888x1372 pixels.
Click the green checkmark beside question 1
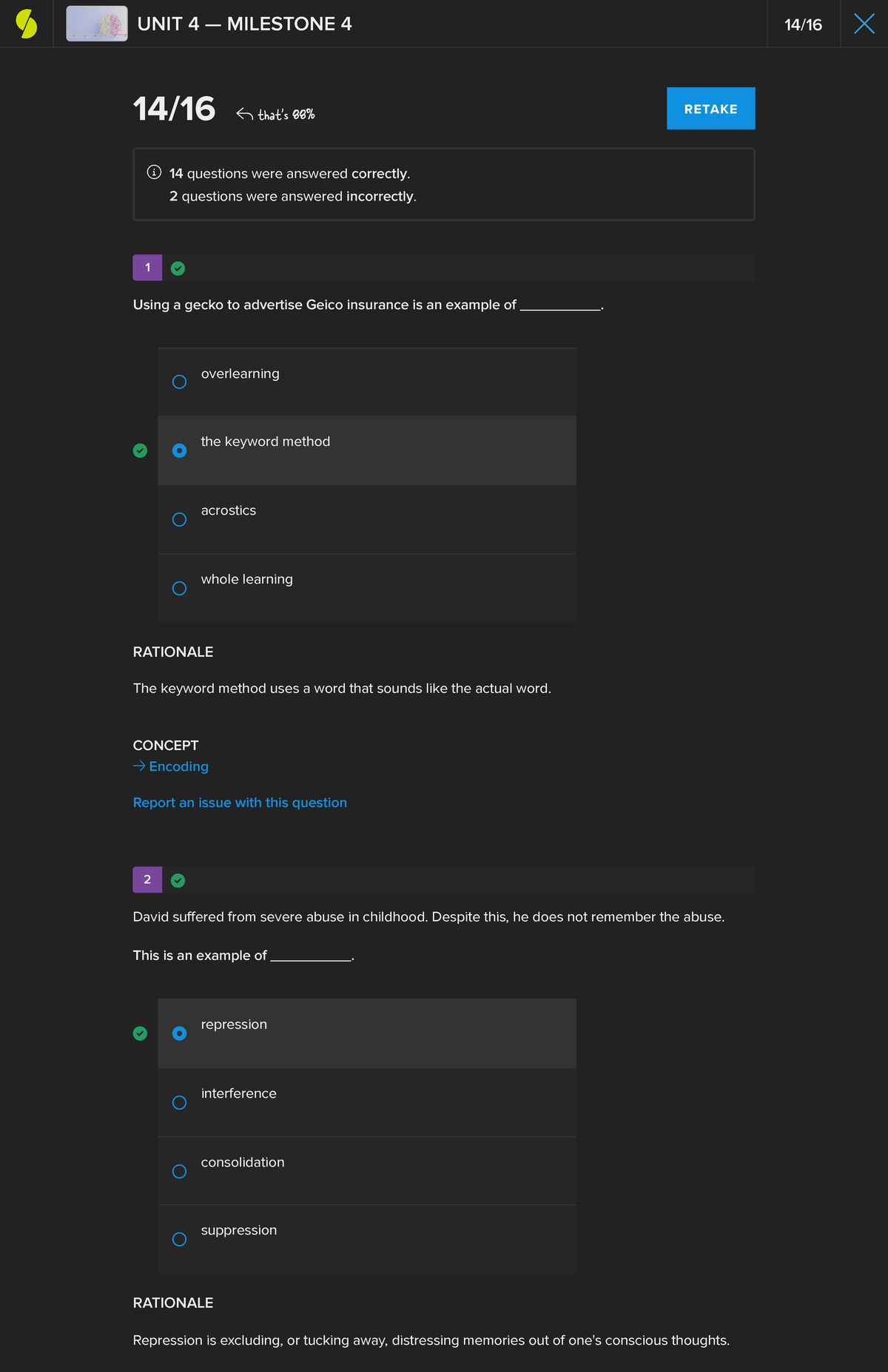pyautogui.click(x=178, y=268)
